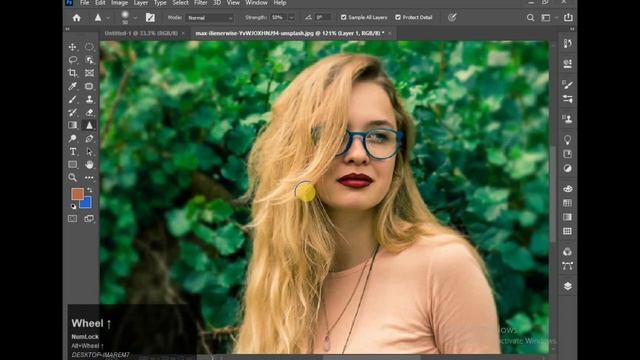
Task: Open the File menu
Action: coord(84,3)
